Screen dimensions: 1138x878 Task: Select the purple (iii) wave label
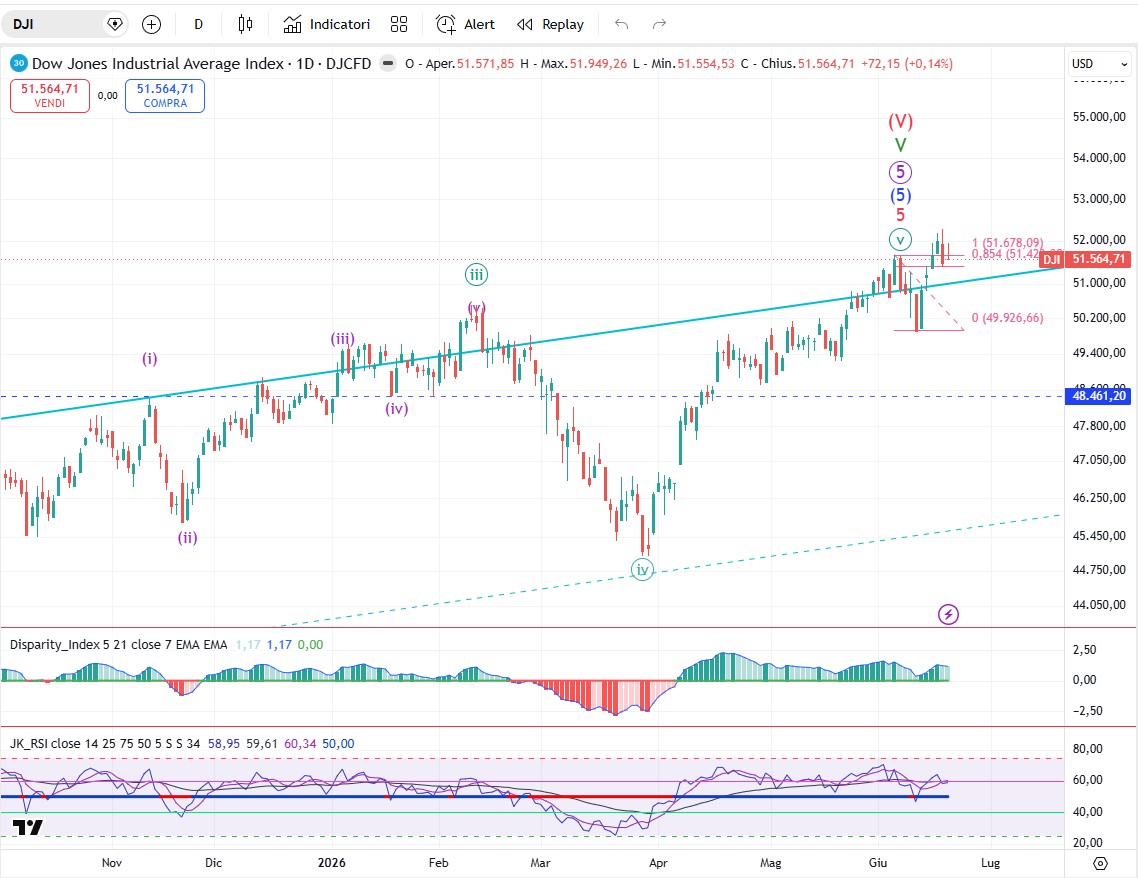(x=343, y=338)
